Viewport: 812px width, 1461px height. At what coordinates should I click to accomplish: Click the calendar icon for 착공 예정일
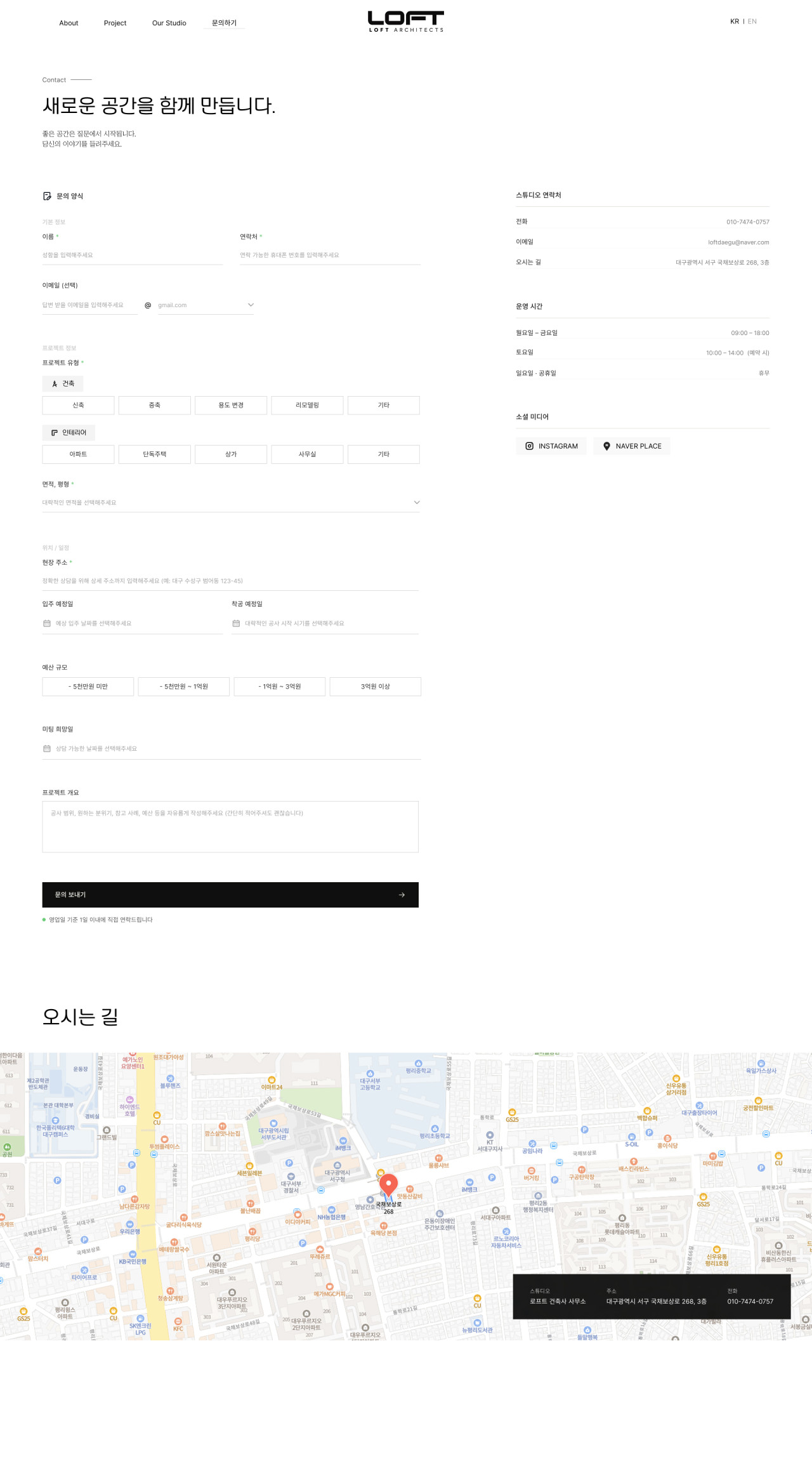tap(236, 623)
